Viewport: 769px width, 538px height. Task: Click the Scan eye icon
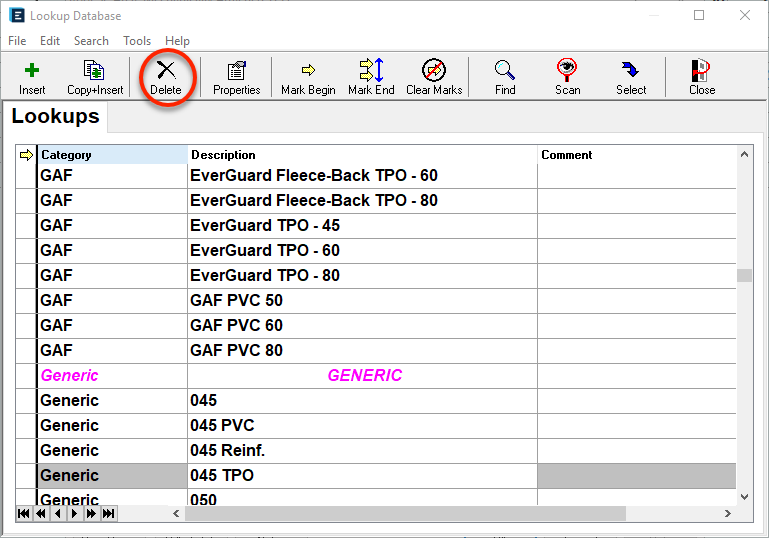point(567,70)
